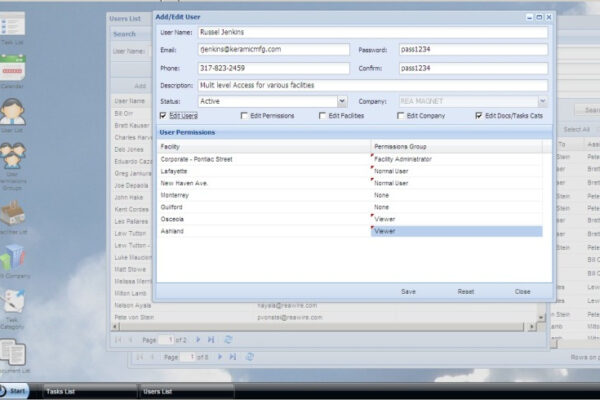Uncheck the Edit Users checkbox
The image size is (600, 400).
pyautogui.click(x=163, y=116)
